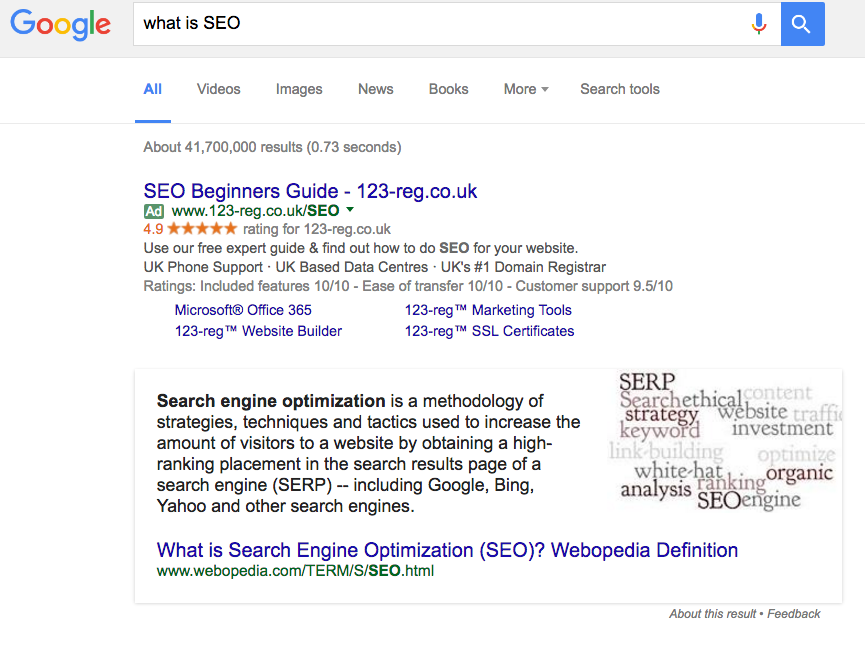Select the News tab
This screenshot has width=865, height=645.
pos(375,89)
